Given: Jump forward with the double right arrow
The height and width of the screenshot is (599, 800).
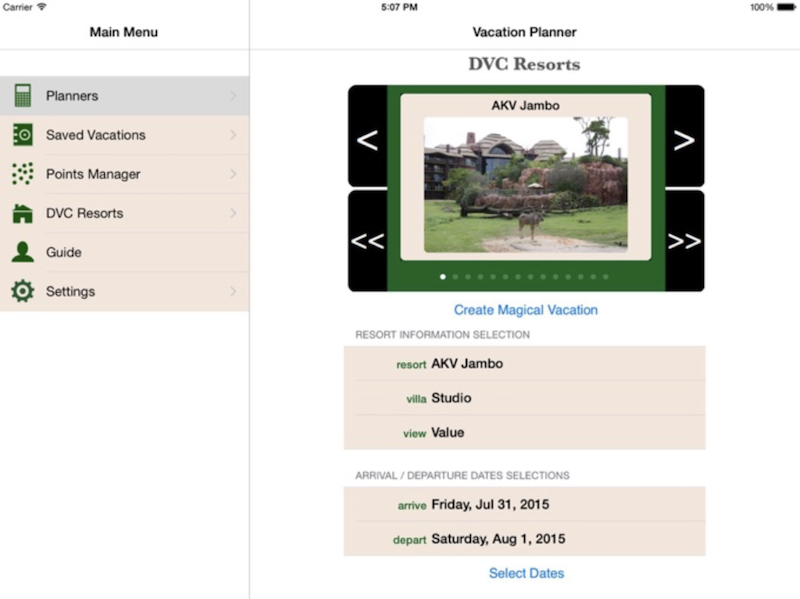Looking at the screenshot, I should pyautogui.click(x=685, y=241).
